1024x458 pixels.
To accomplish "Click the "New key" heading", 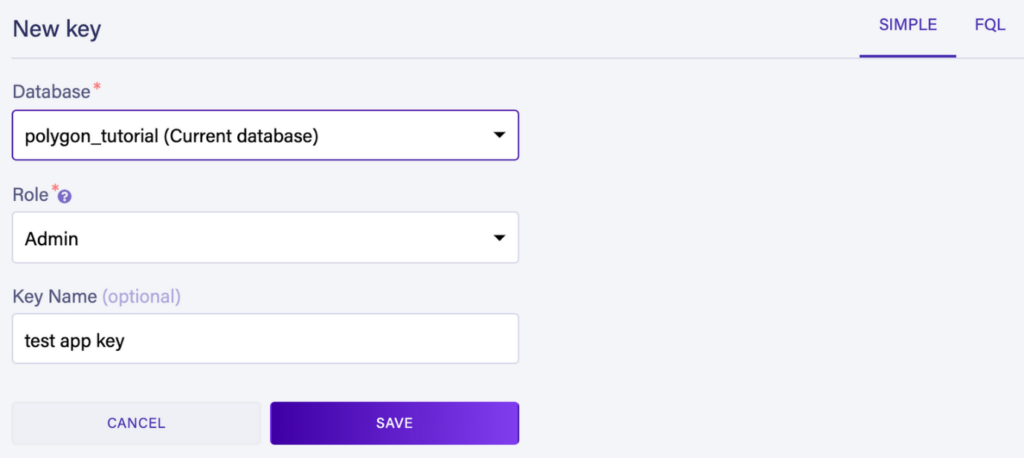I will (57, 28).
